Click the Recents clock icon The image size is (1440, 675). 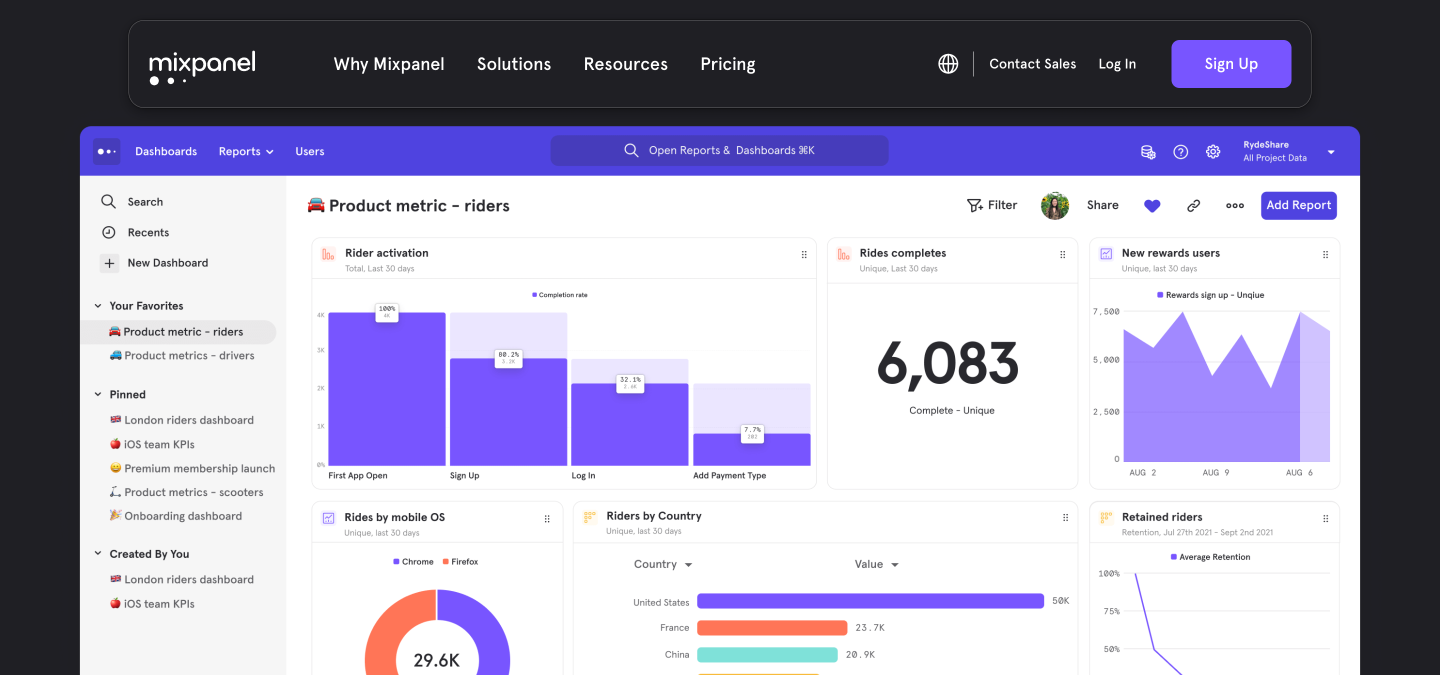[109, 232]
